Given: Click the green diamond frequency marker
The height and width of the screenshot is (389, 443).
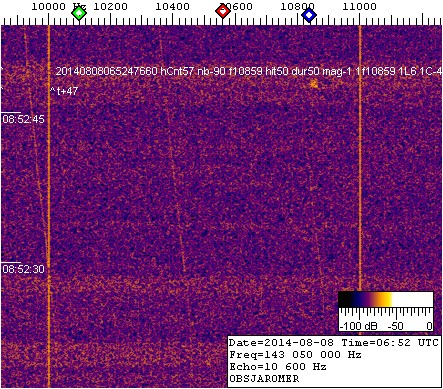Looking at the screenshot, I should point(79,13).
